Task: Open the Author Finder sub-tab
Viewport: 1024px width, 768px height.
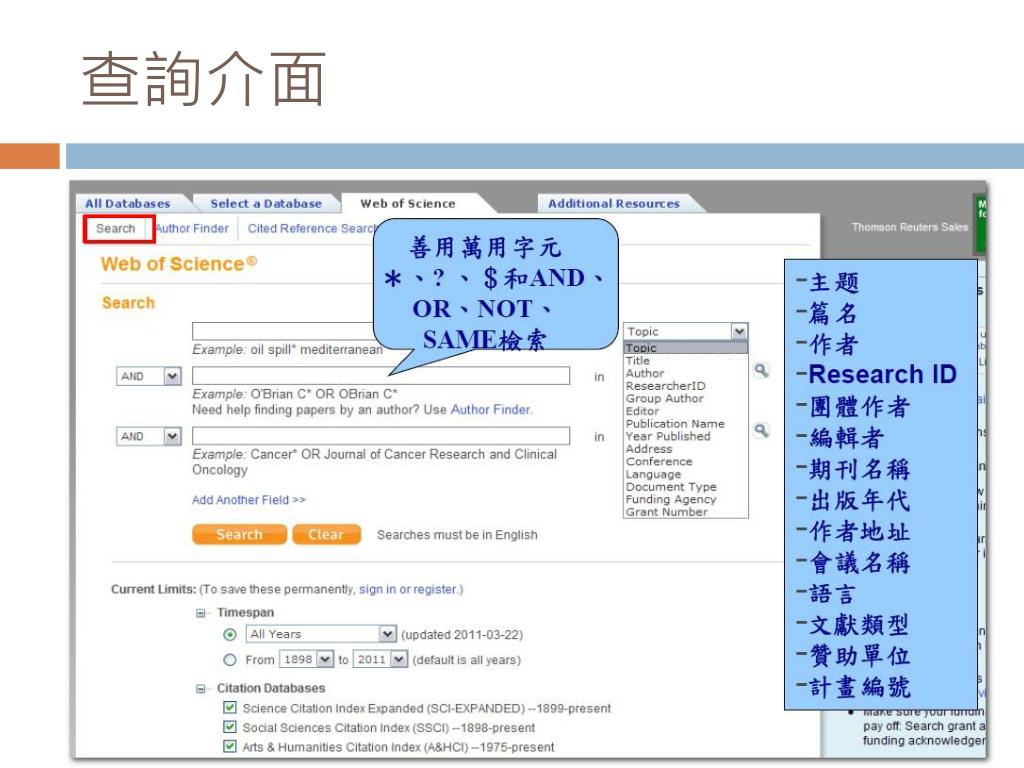Action: pyautogui.click(x=193, y=229)
